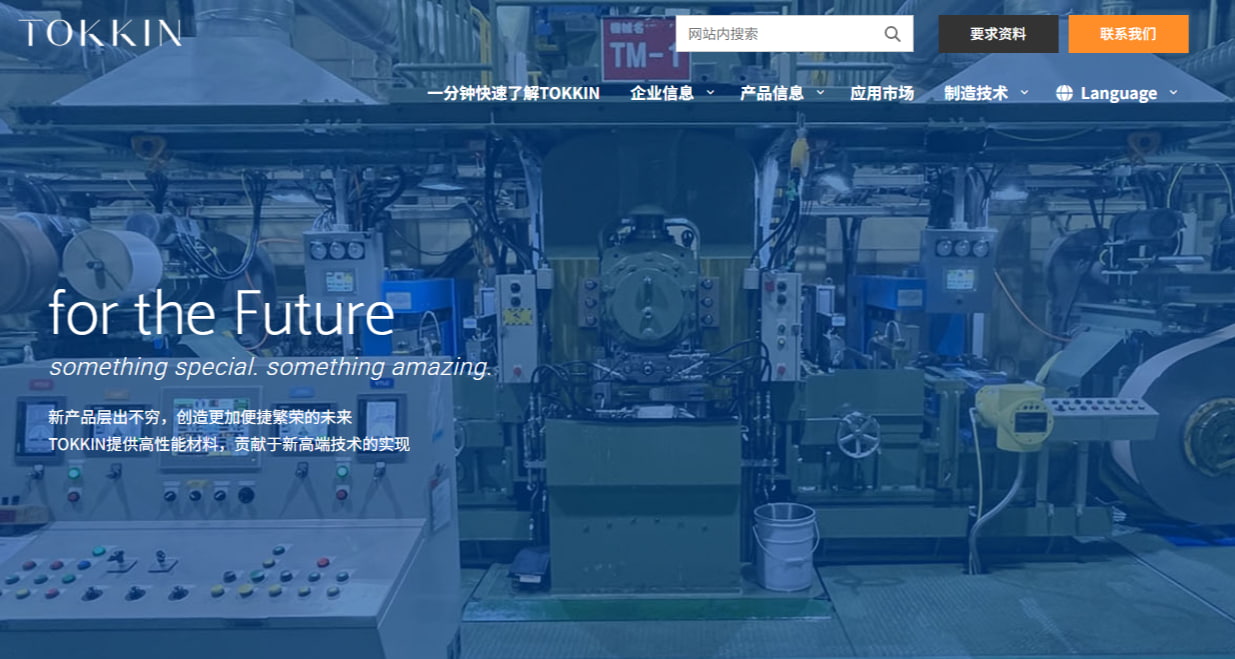Click 'something special. something amazing.' tagline

coord(271,368)
